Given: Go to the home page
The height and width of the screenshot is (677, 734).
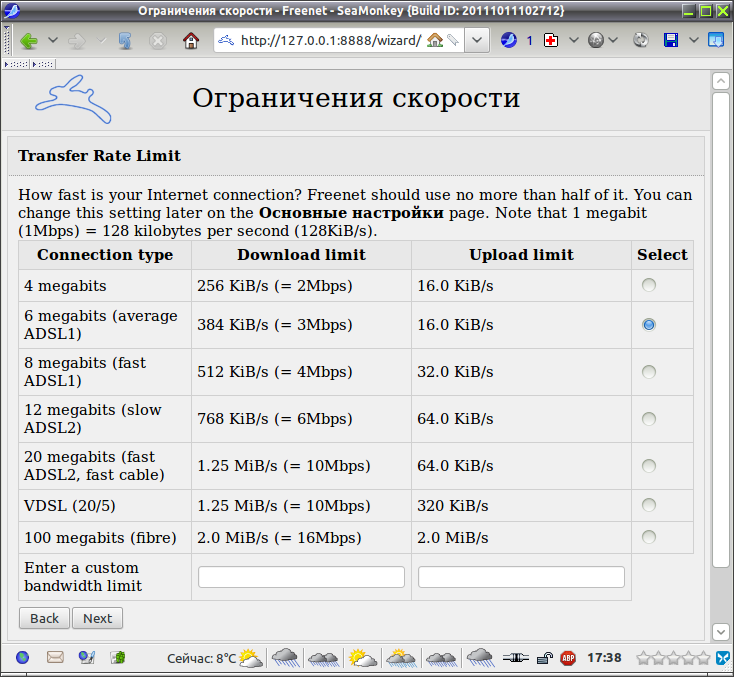Looking at the screenshot, I should click(x=191, y=41).
